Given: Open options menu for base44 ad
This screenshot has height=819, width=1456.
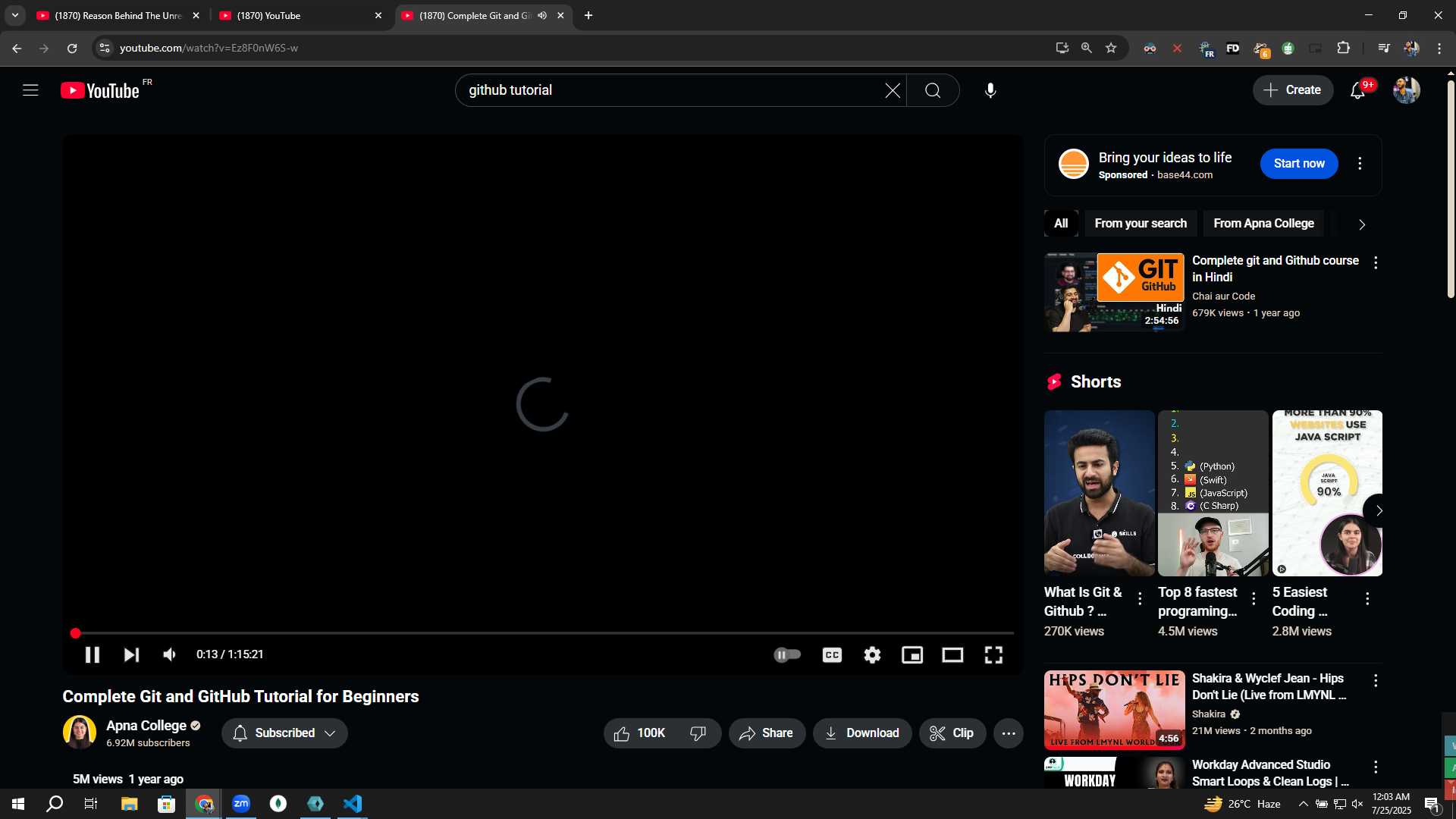Looking at the screenshot, I should (x=1360, y=164).
